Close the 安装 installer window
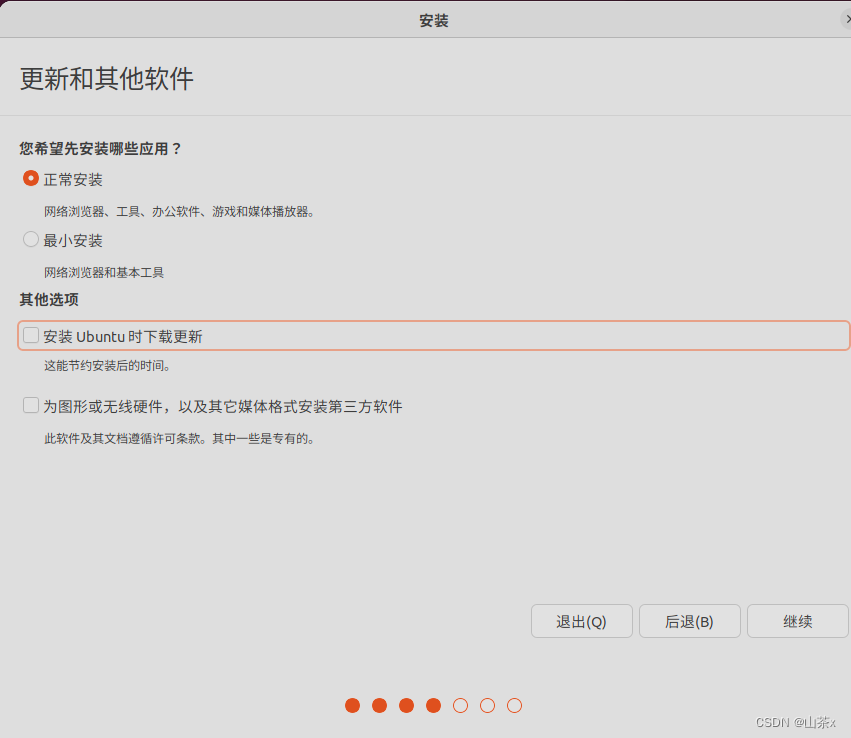This screenshot has height=738, width=851. tap(846, 19)
